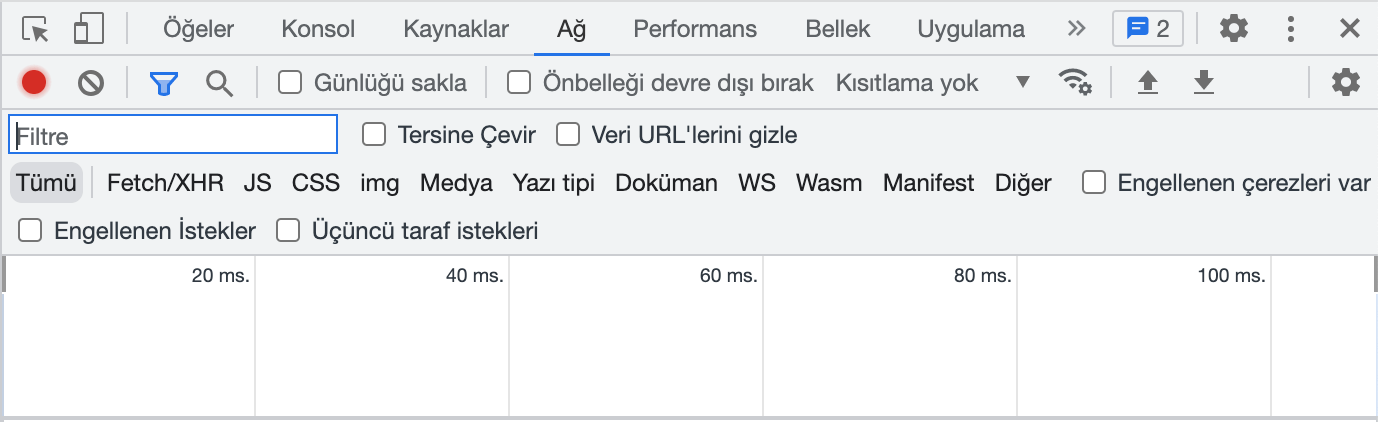1378x422 pixels.
Task: Open search with the magnifier icon
Action: point(219,82)
